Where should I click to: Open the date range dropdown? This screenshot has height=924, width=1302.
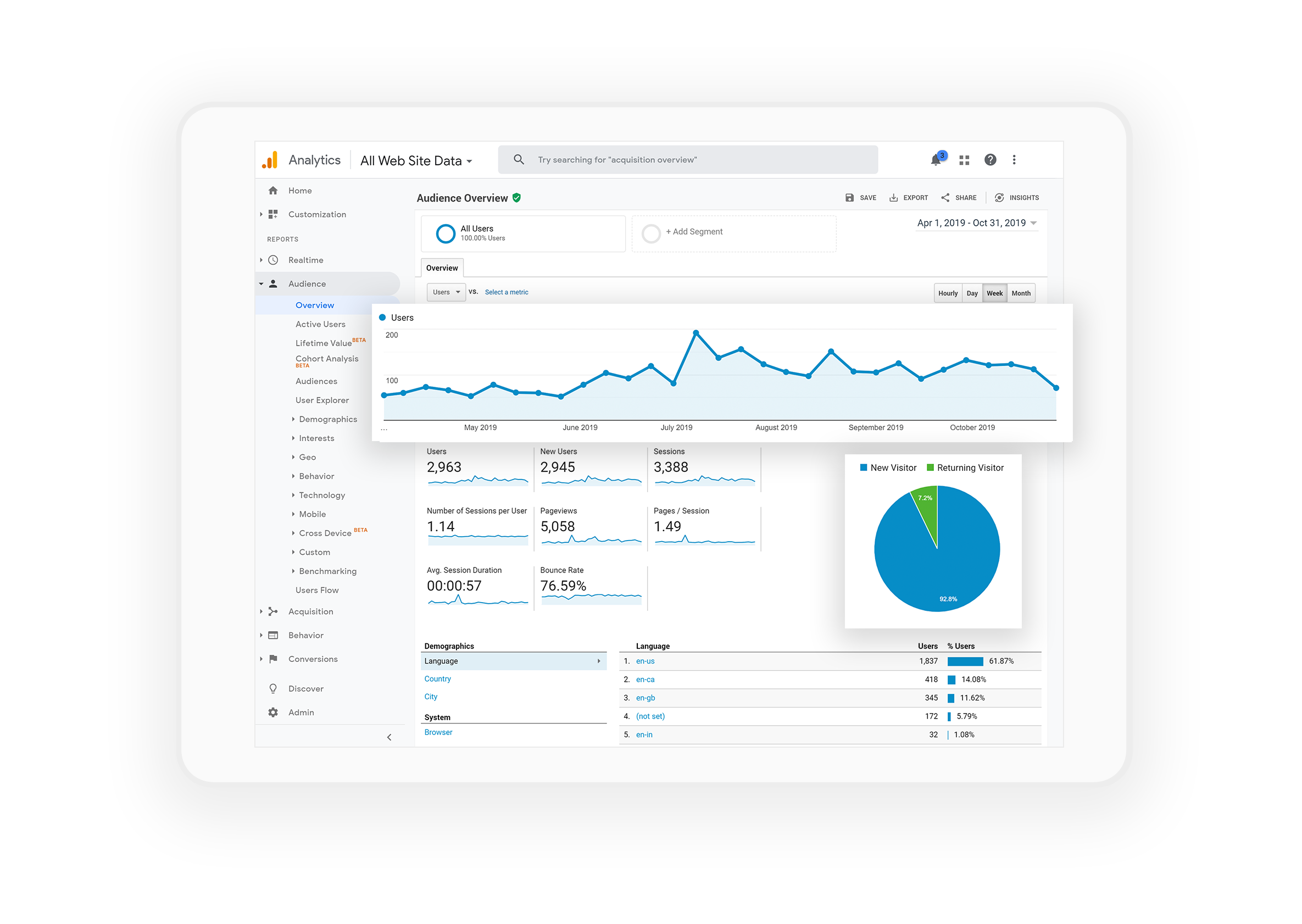coord(977,223)
